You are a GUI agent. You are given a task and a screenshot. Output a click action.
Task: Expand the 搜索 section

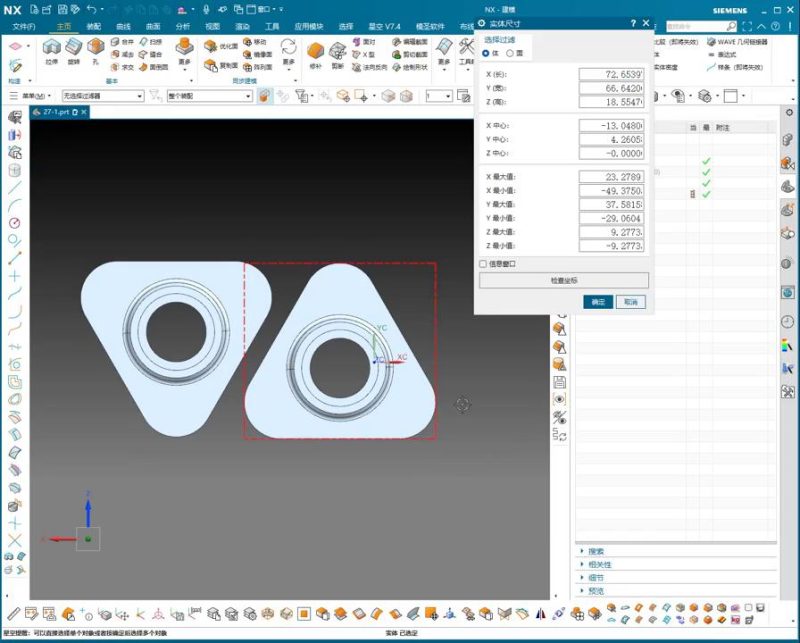click(596, 551)
